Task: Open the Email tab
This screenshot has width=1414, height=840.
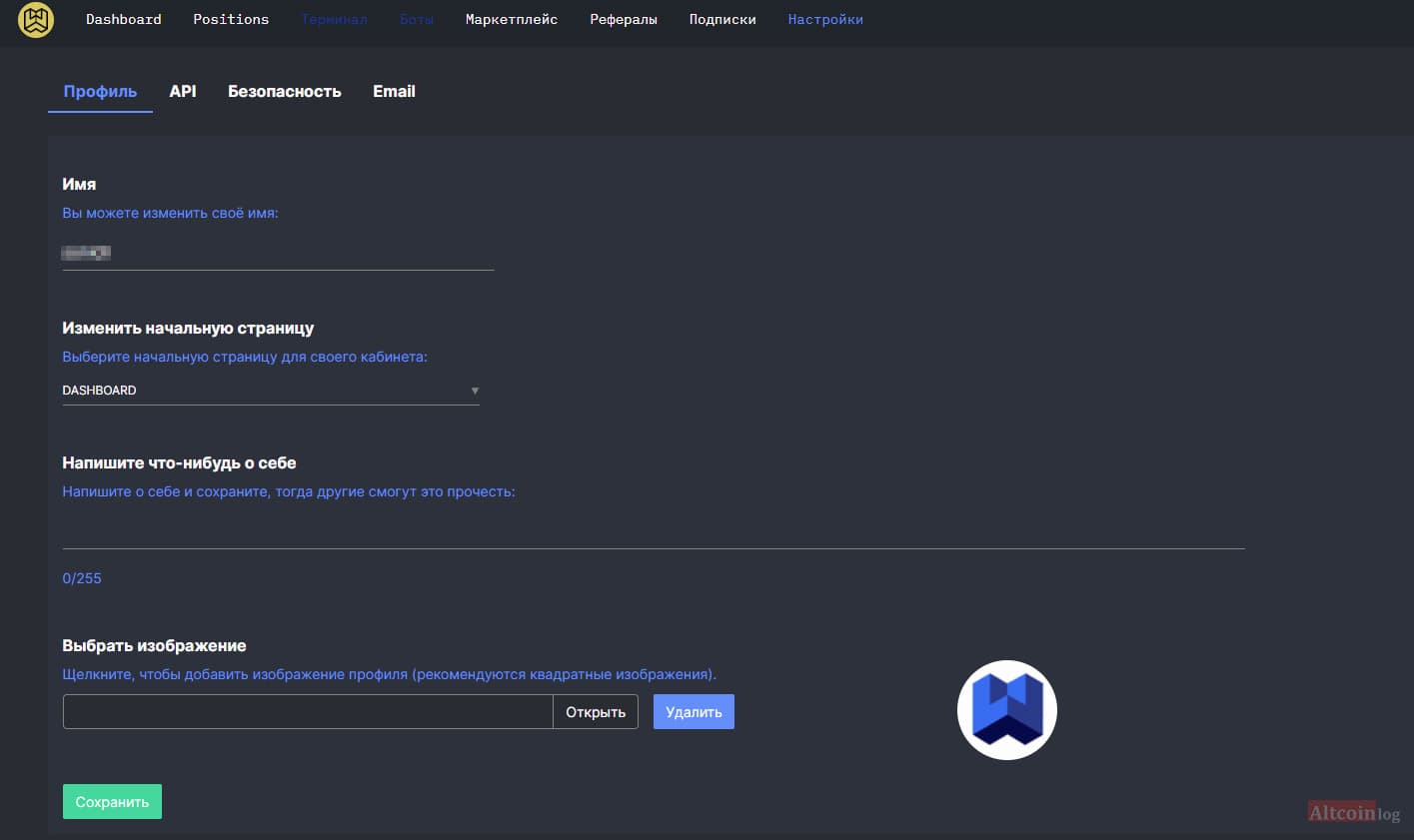Action: 394,92
